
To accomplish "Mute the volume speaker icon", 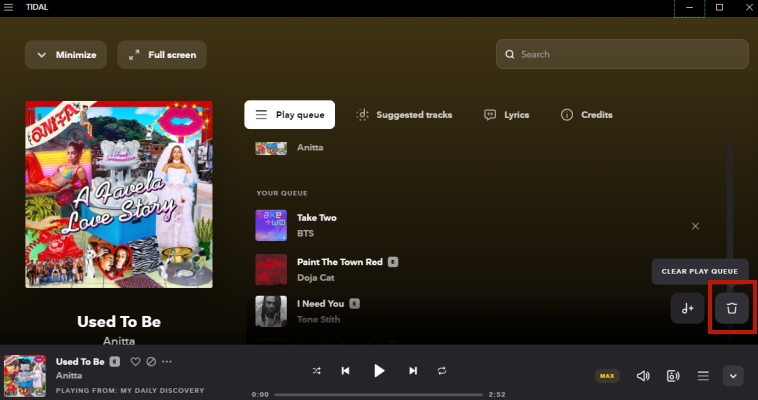I will [x=643, y=376].
